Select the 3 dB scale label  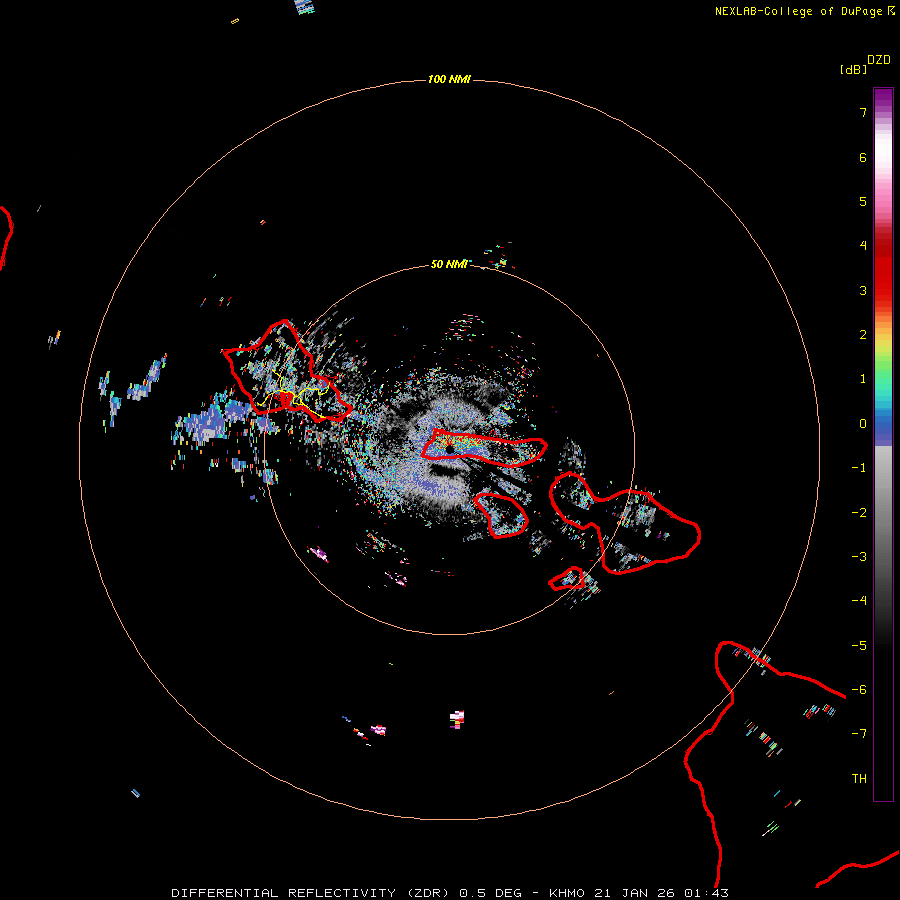click(x=863, y=290)
